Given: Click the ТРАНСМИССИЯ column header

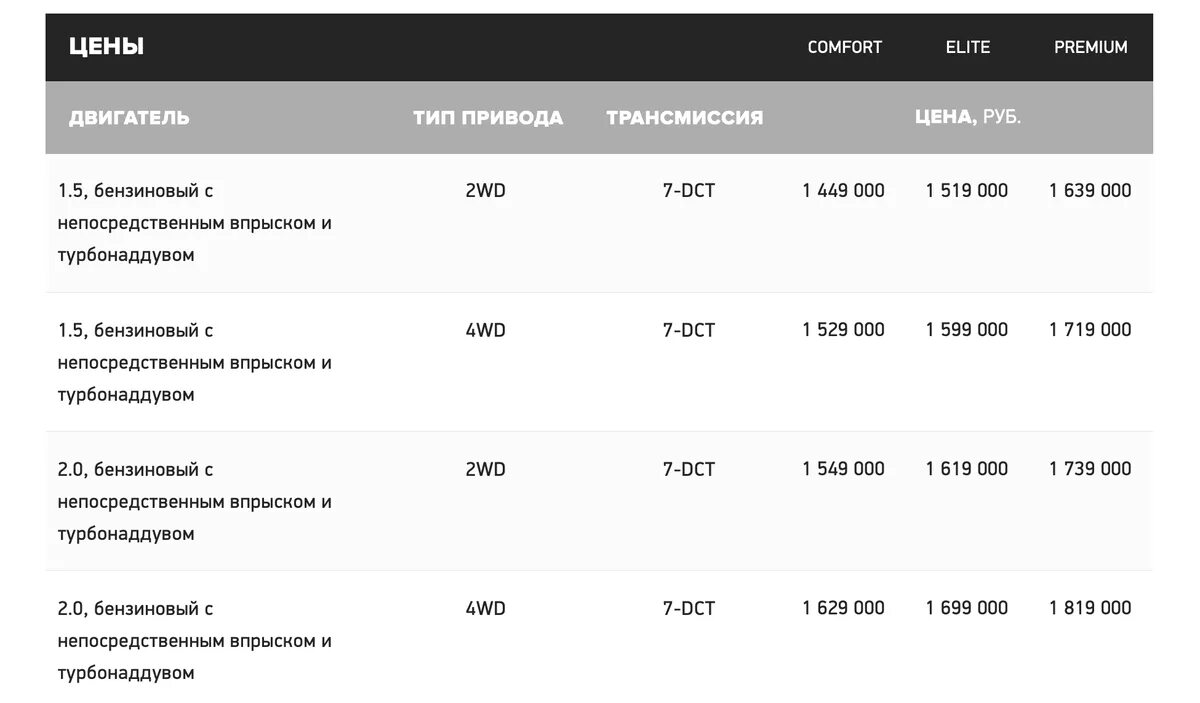Looking at the screenshot, I should pos(685,118).
